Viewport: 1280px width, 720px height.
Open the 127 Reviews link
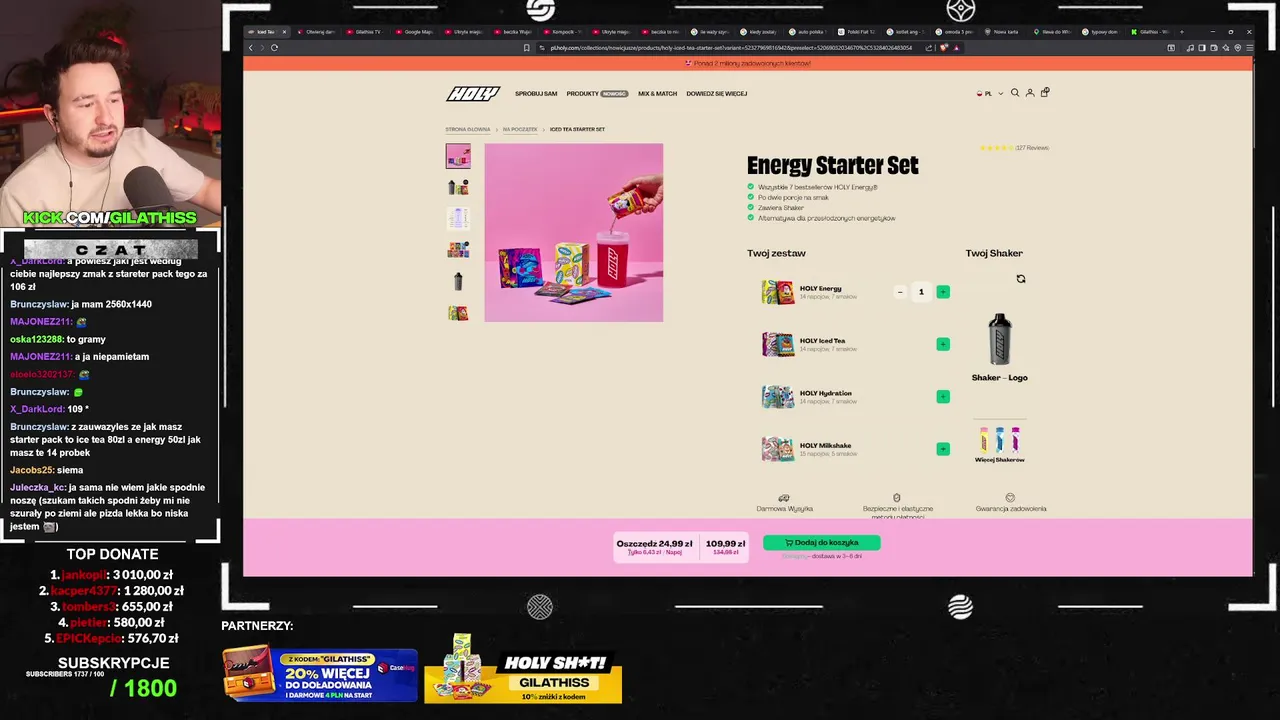point(1032,148)
